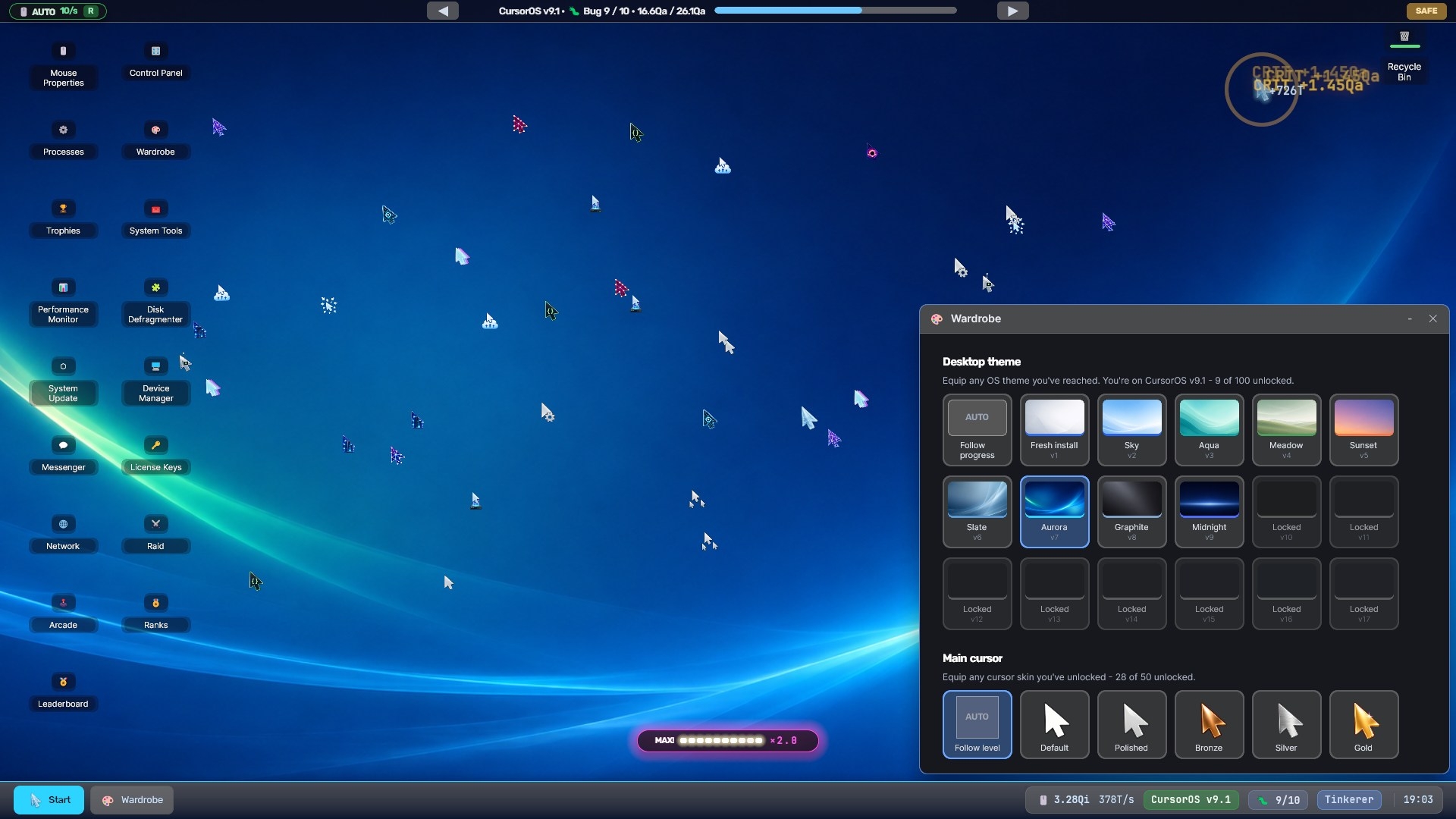
Task: Equip the Meadow v4 desktop theme
Action: pyautogui.click(x=1286, y=430)
